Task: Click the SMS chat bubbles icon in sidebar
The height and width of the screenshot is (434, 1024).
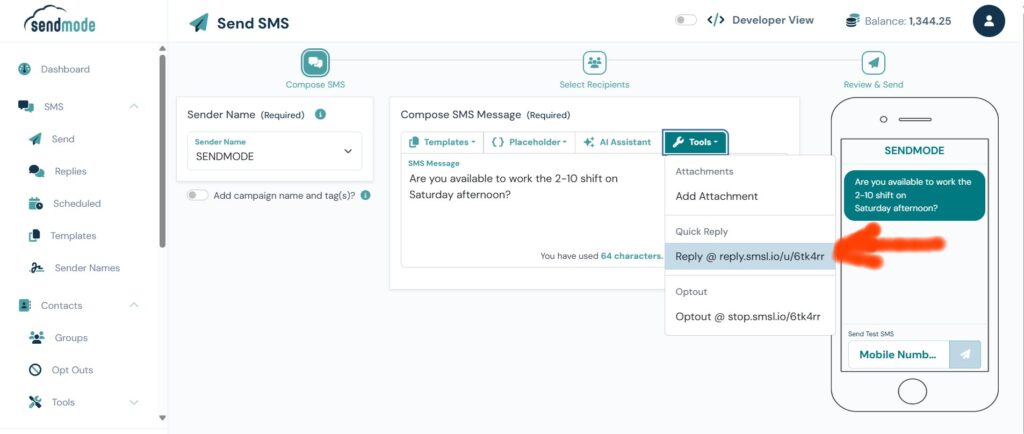Action: point(26,106)
